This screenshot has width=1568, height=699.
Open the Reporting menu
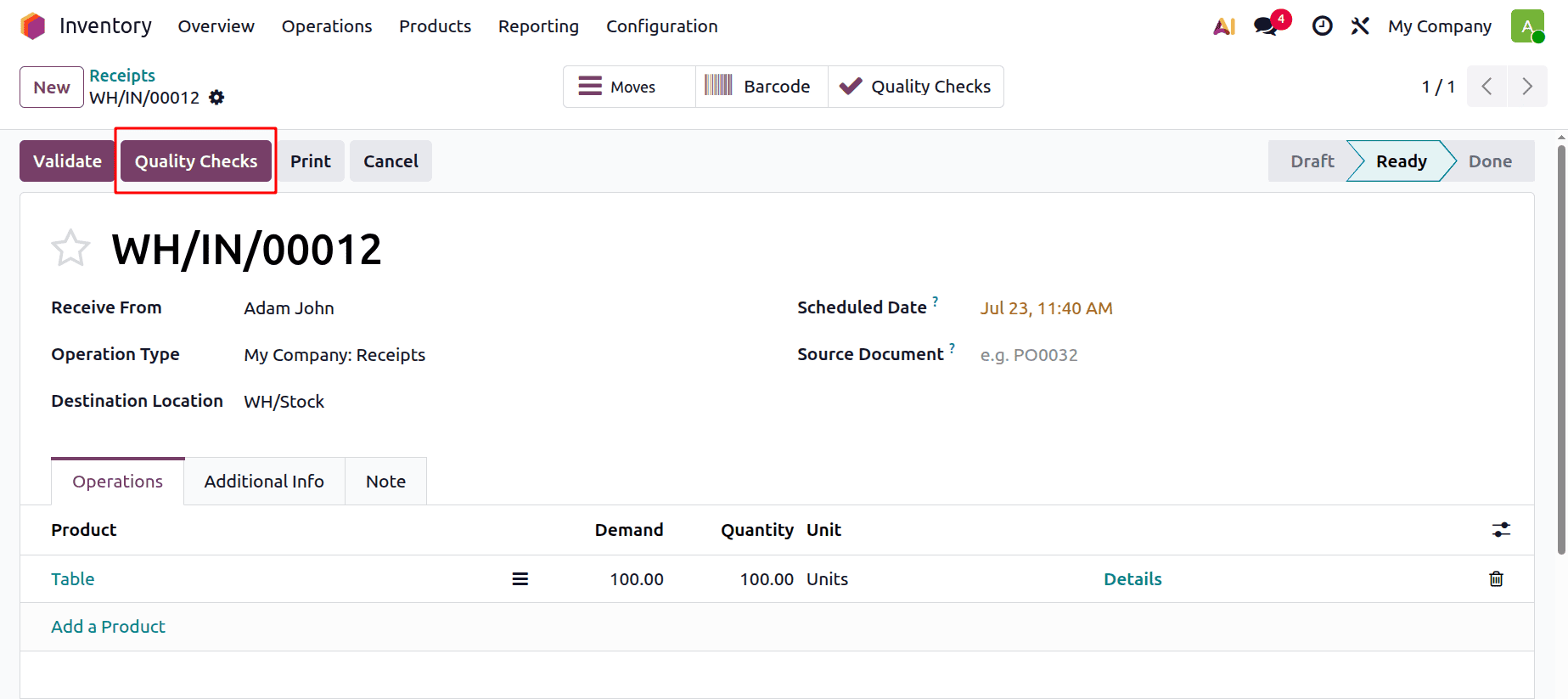point(538,26)
